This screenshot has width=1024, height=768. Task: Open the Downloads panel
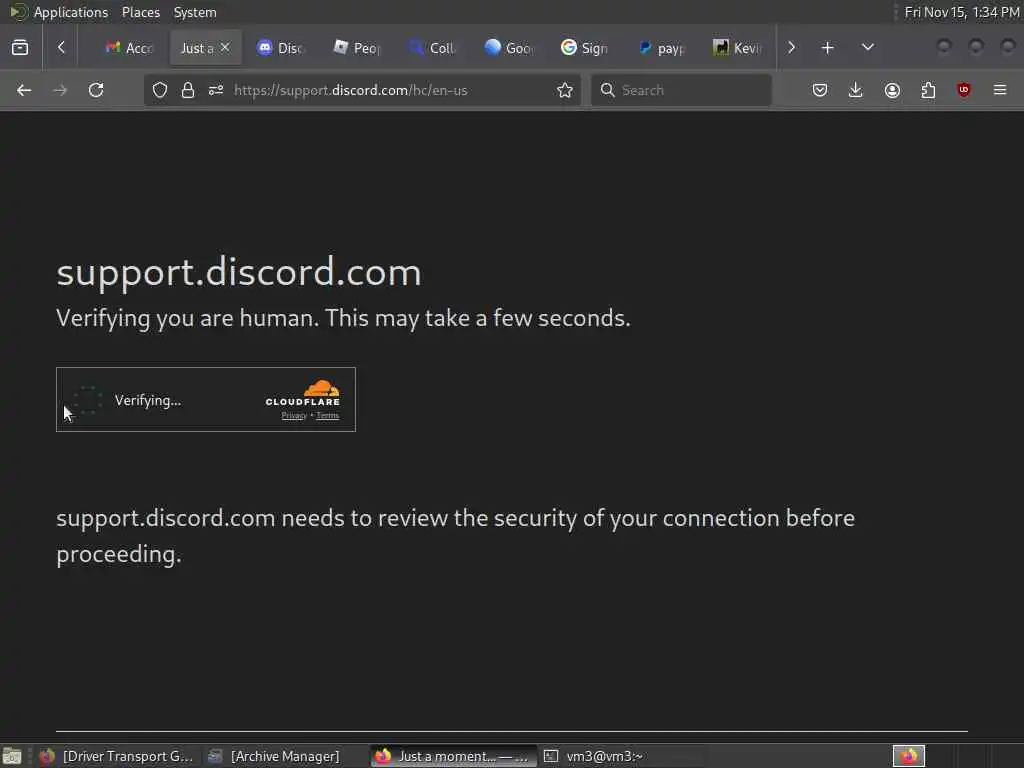tap(856, 90)
